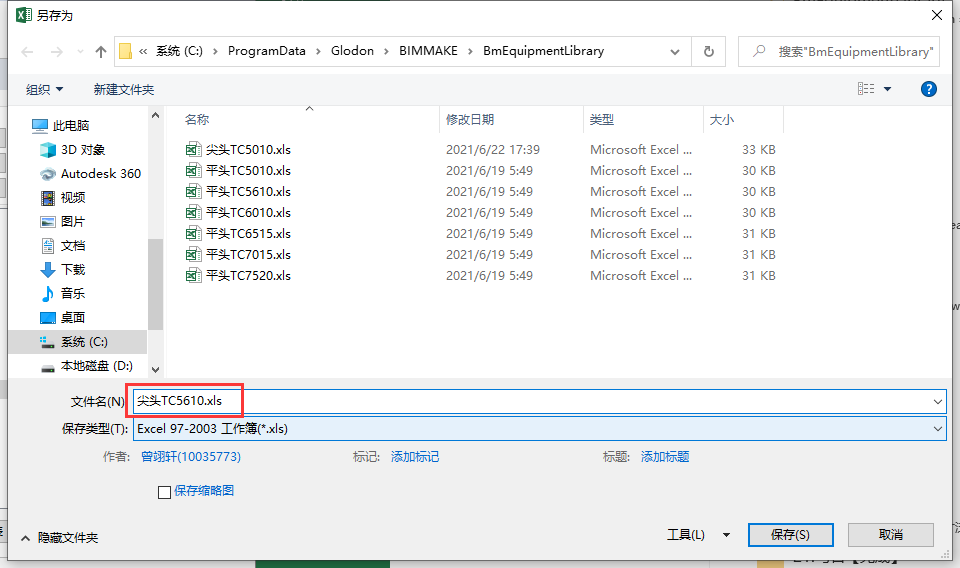Click ProgramData in address path
Screen dimensions: 960x568
266,51
